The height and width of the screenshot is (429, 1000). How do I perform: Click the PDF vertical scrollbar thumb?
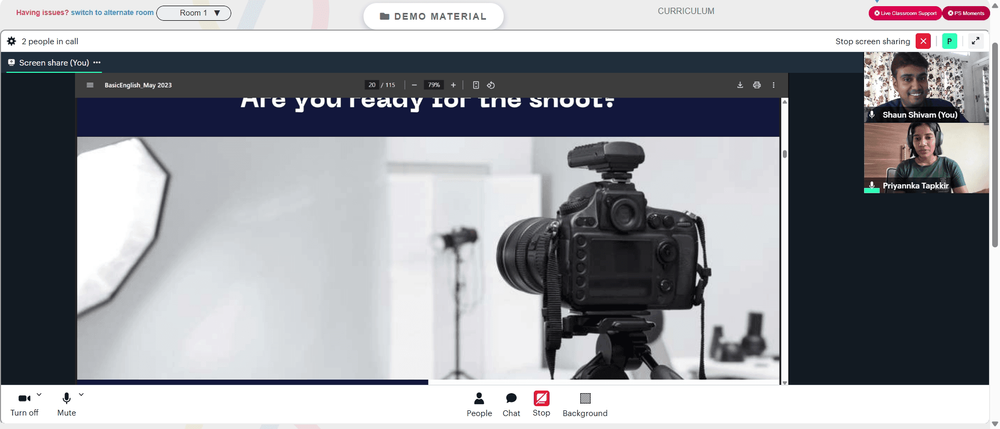[784, 154]
